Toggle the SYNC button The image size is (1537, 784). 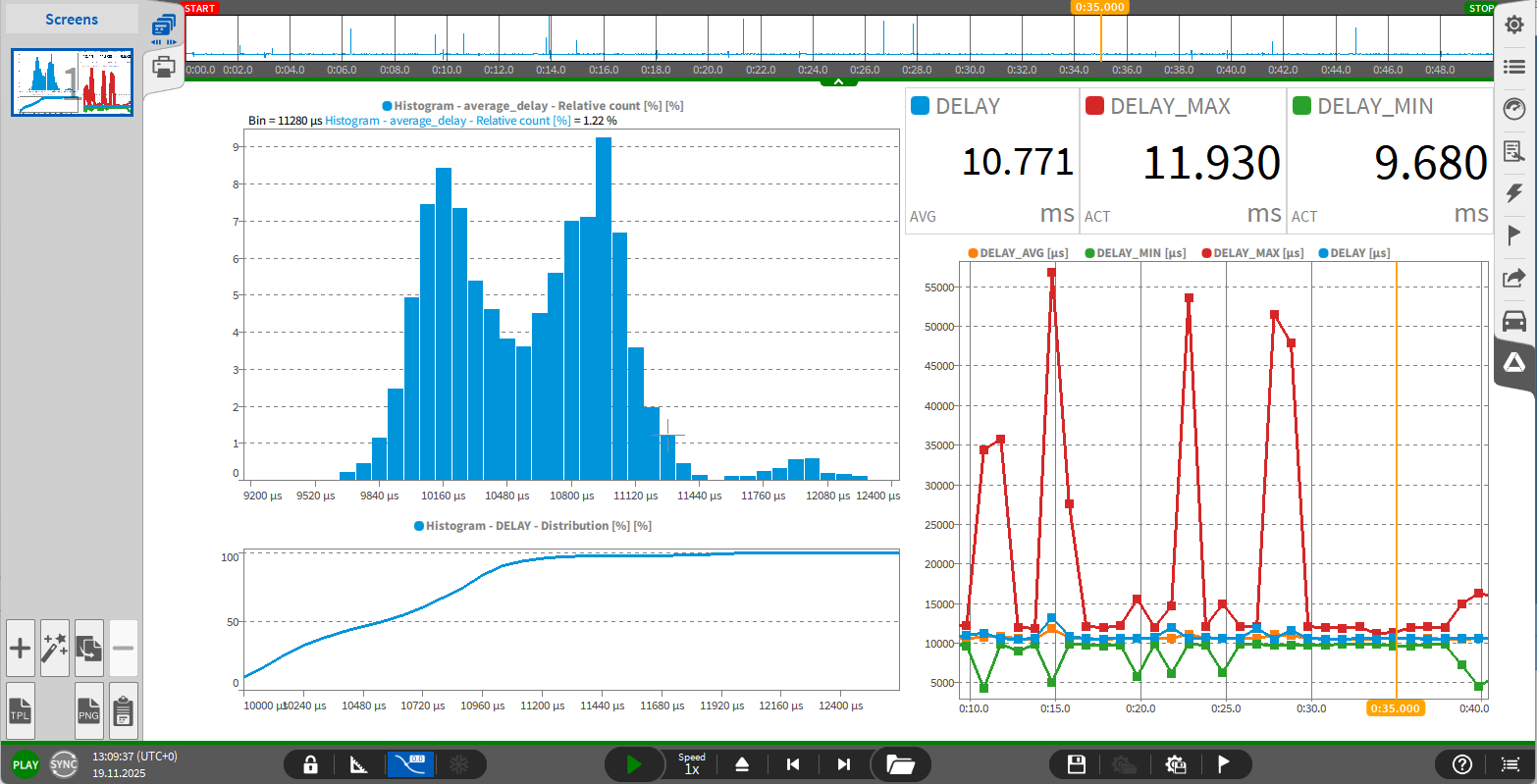64,764
